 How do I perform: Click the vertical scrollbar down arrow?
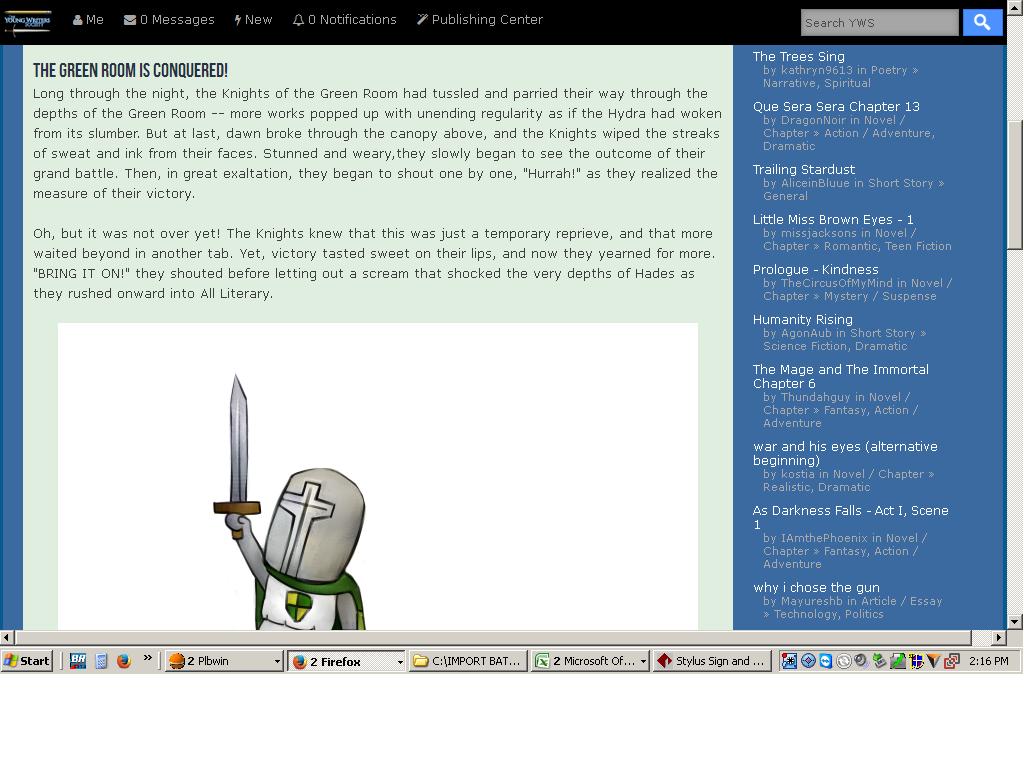[x=1014, y=622]
